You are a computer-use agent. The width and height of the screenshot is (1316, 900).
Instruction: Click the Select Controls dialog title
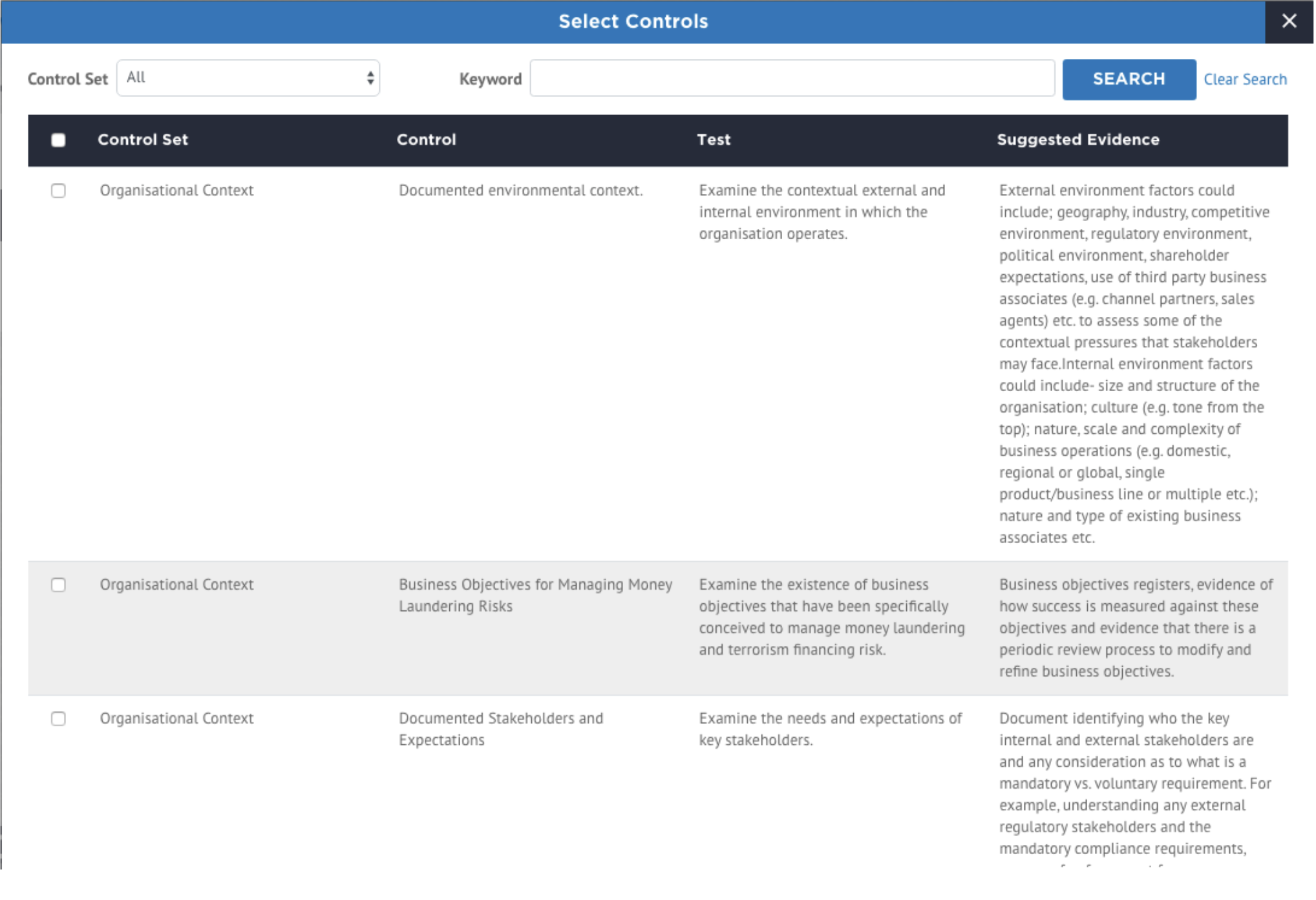pos(633,21)
